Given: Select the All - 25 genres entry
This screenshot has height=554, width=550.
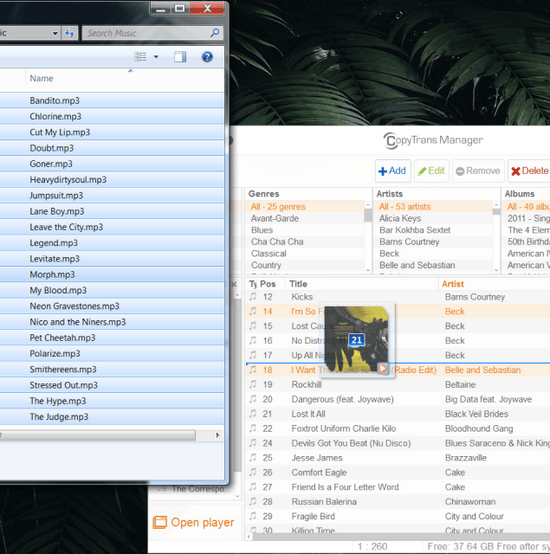Looking at the screenshot, I should 278,206.
